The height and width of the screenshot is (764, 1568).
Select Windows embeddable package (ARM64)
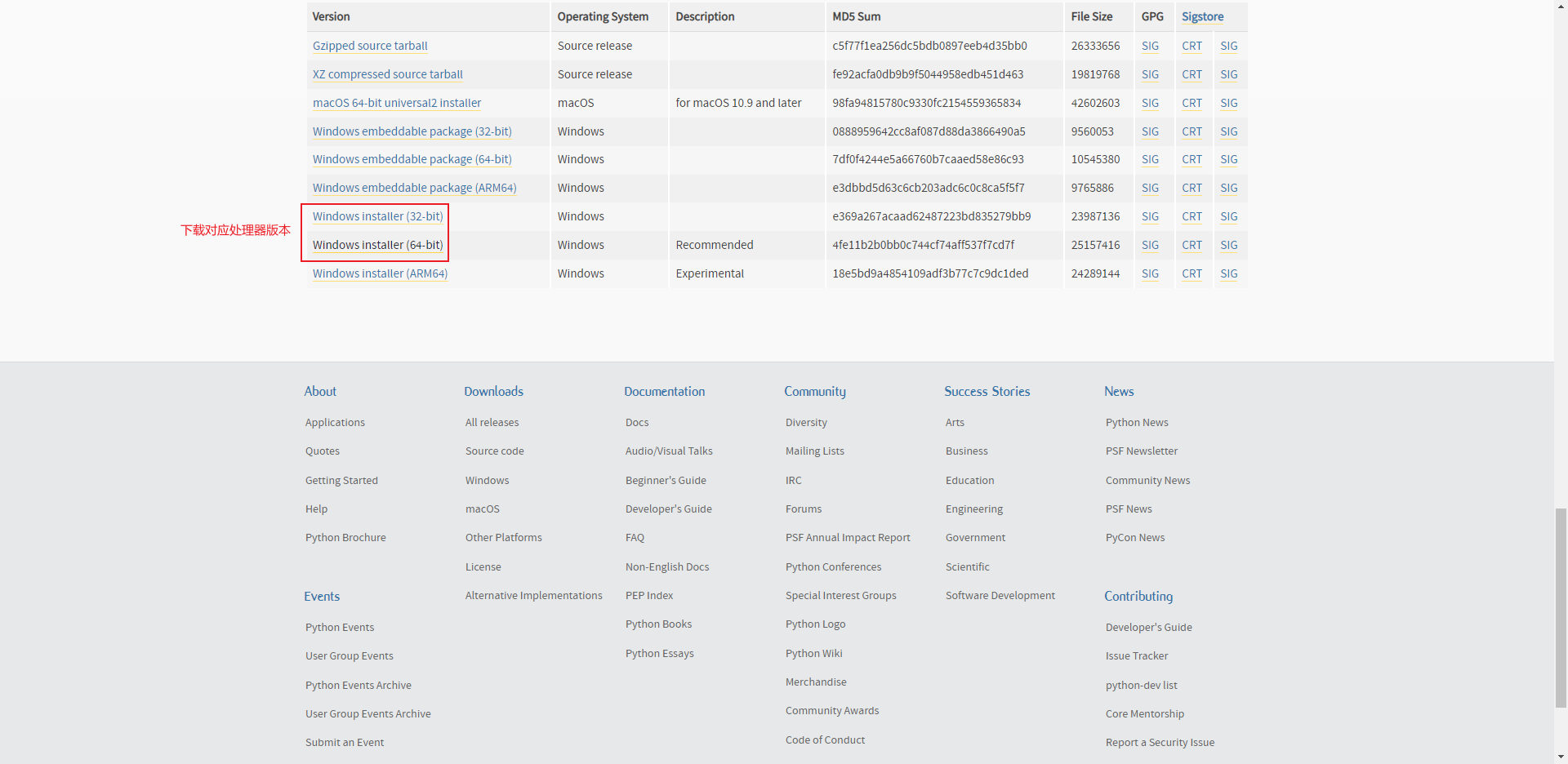coord(414,188)
